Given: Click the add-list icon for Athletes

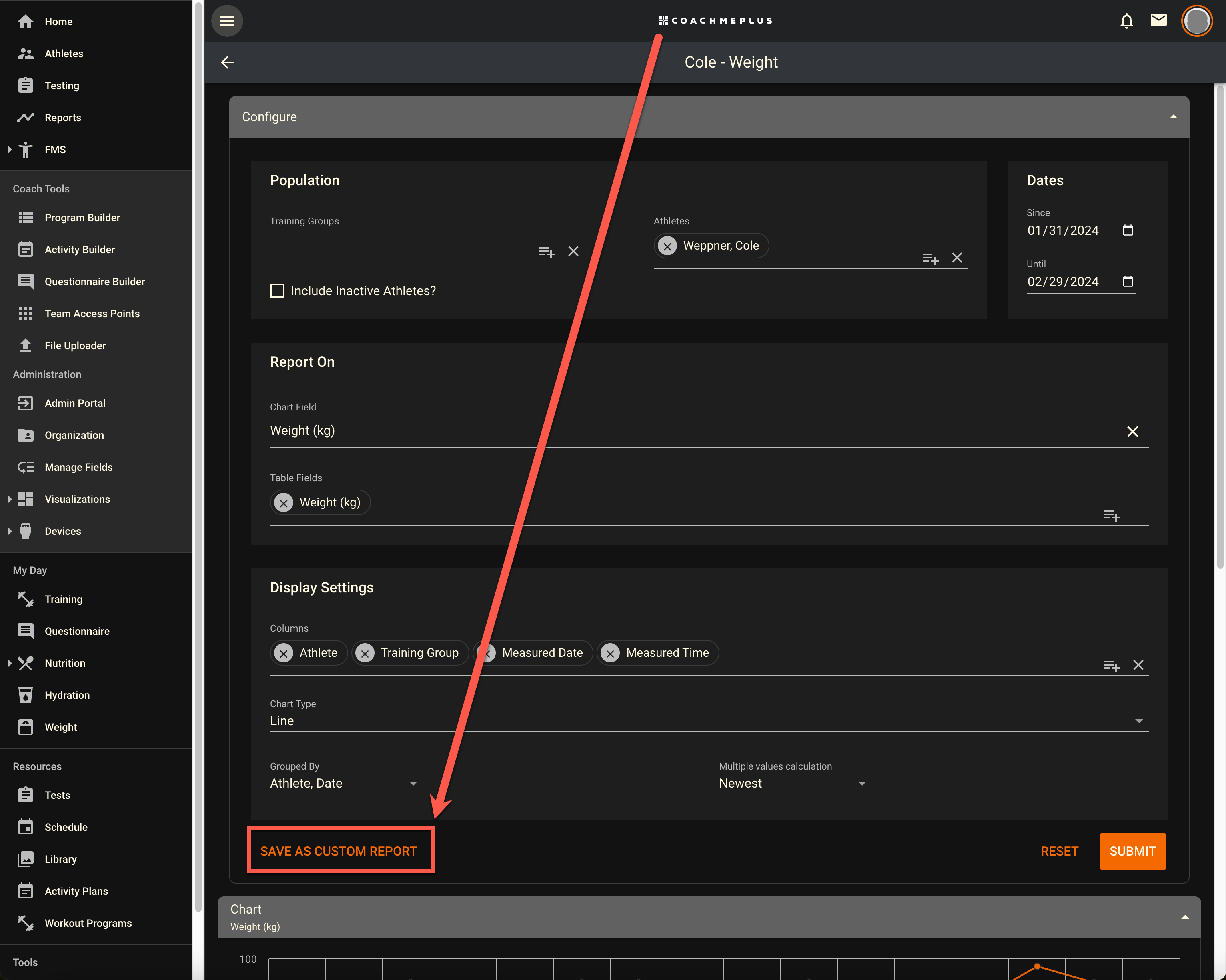Looking at the screenshot, I should pos(930,259).
